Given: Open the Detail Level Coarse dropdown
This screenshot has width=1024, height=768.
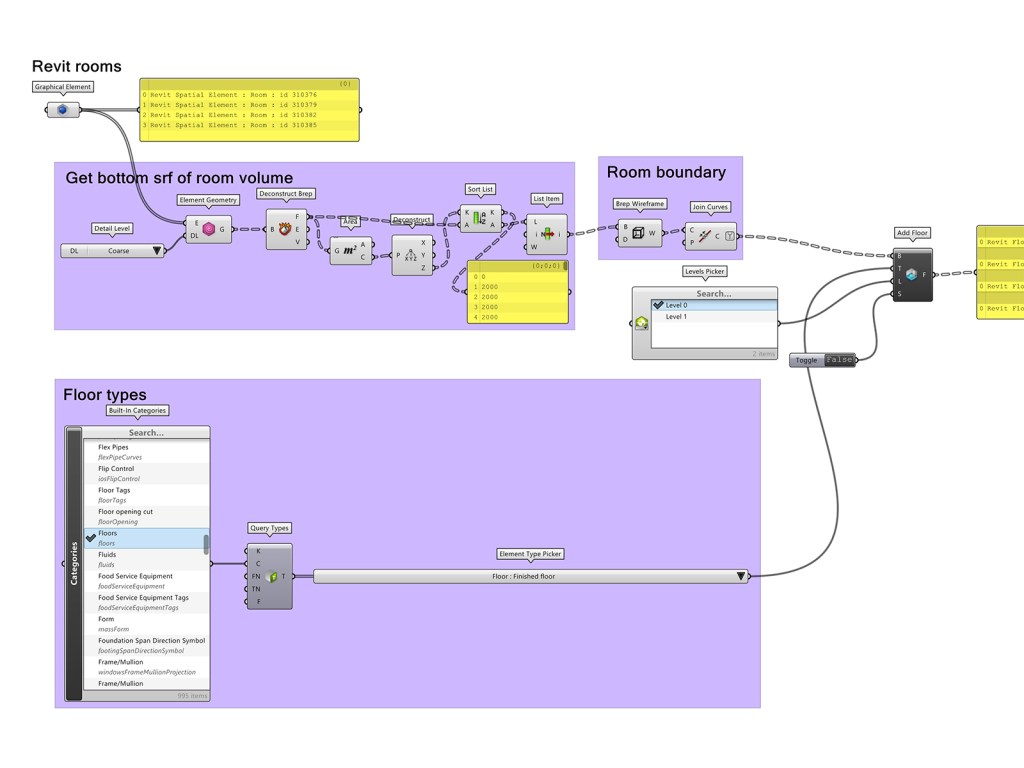Looking at the screenshot, I should coord(157,251).
